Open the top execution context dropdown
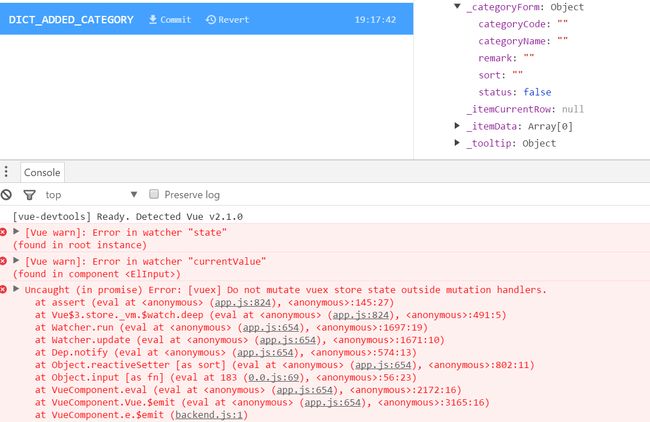The width and height of the screenshot is (650, 422). [x=91, y=195]
